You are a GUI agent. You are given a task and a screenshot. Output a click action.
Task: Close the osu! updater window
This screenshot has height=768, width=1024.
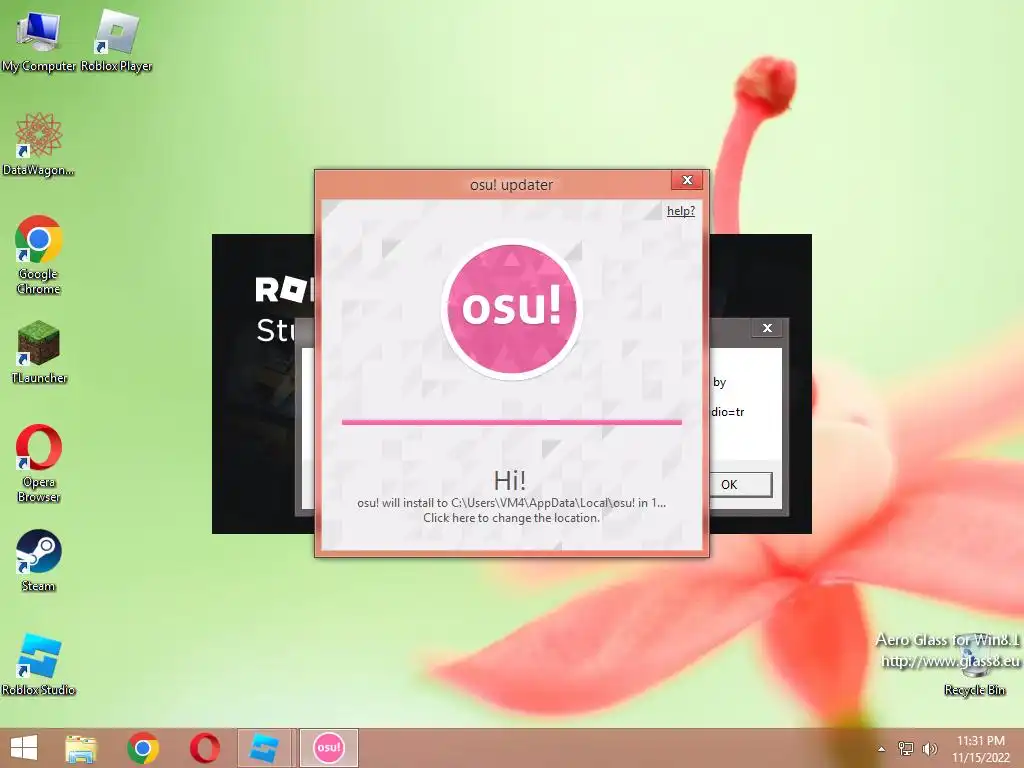coord(687,180)
